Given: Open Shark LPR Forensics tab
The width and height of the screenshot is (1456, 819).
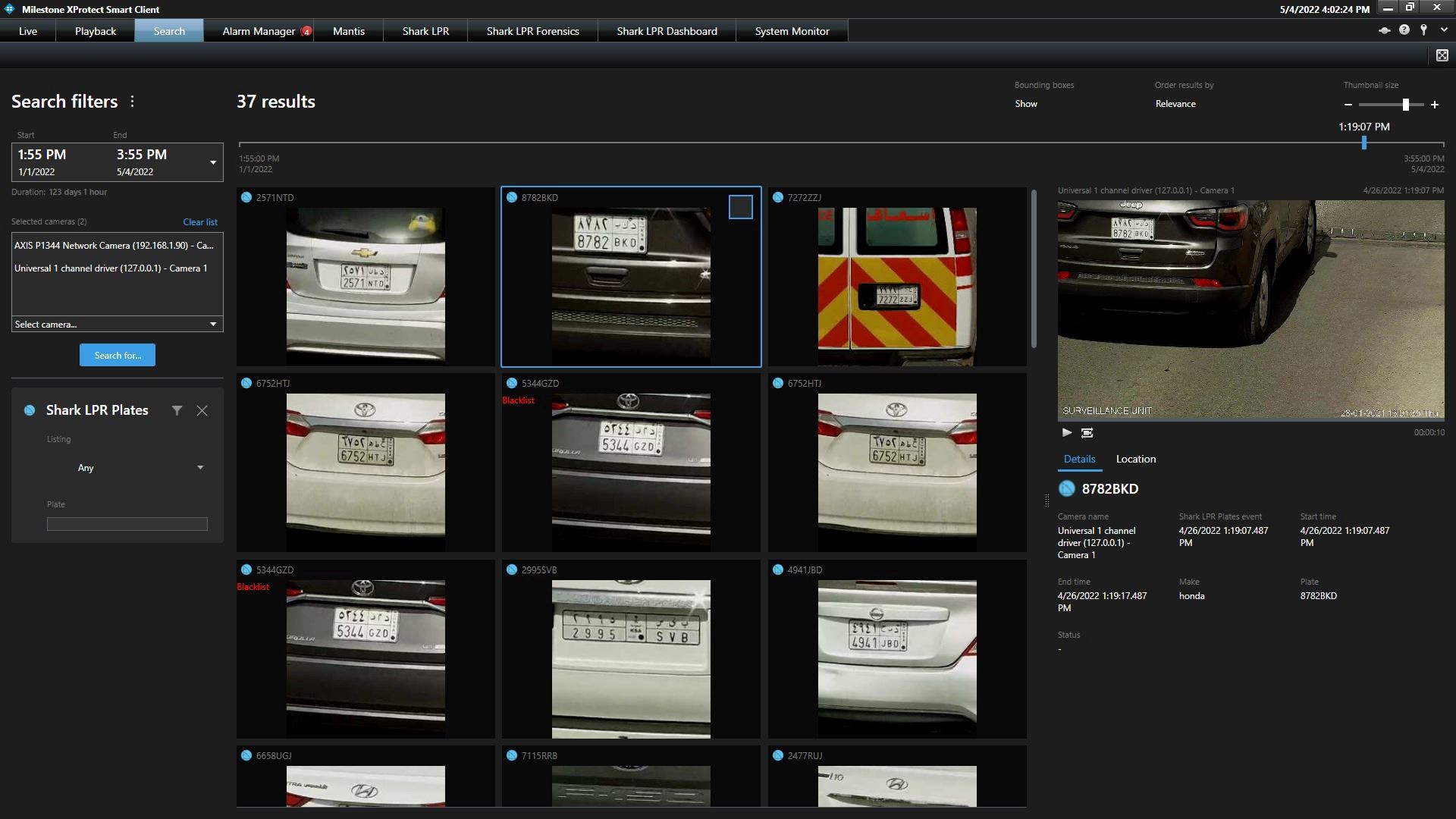Looking at the screenshot, I should pos(532,31).
